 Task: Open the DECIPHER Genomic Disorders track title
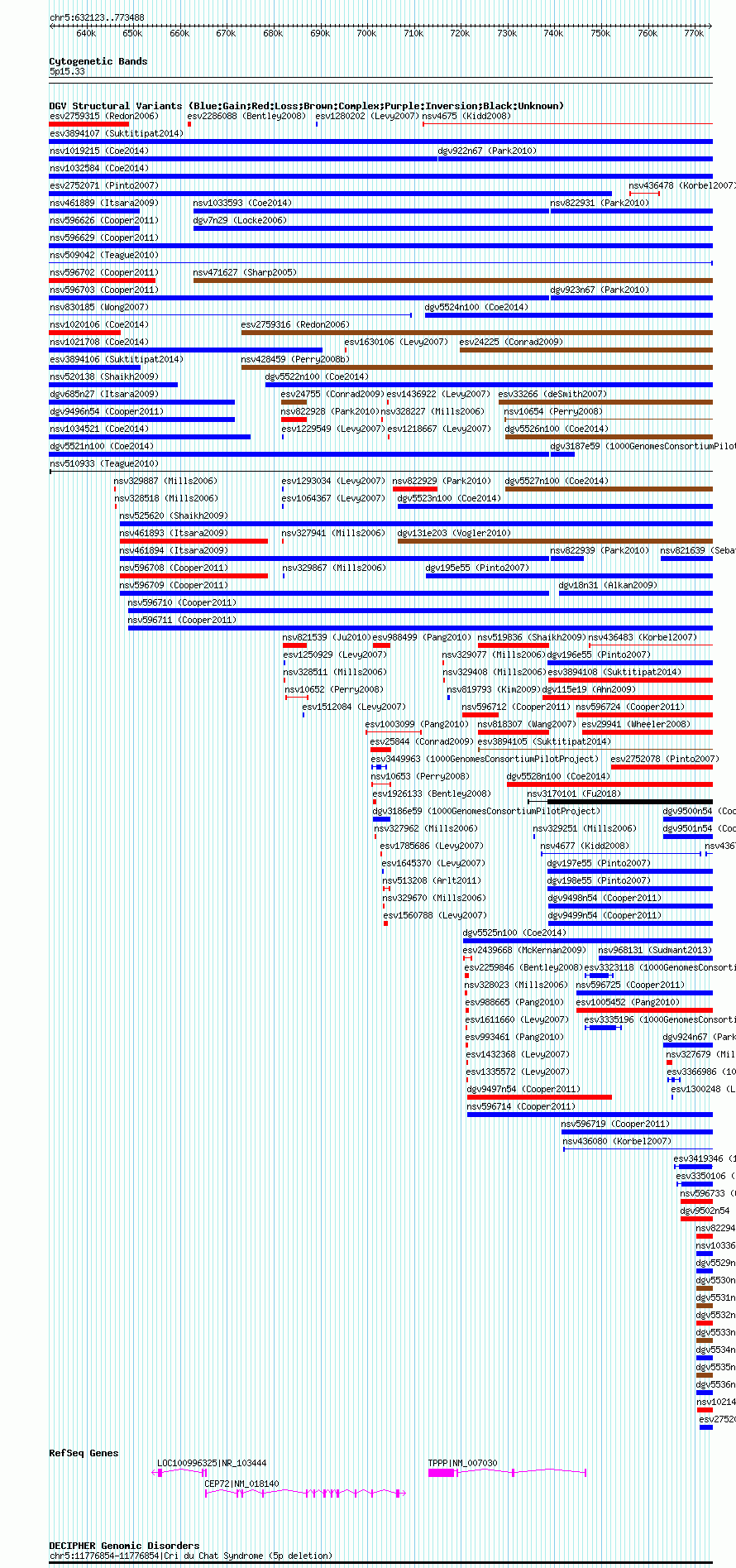click(x=124, y=1546)
